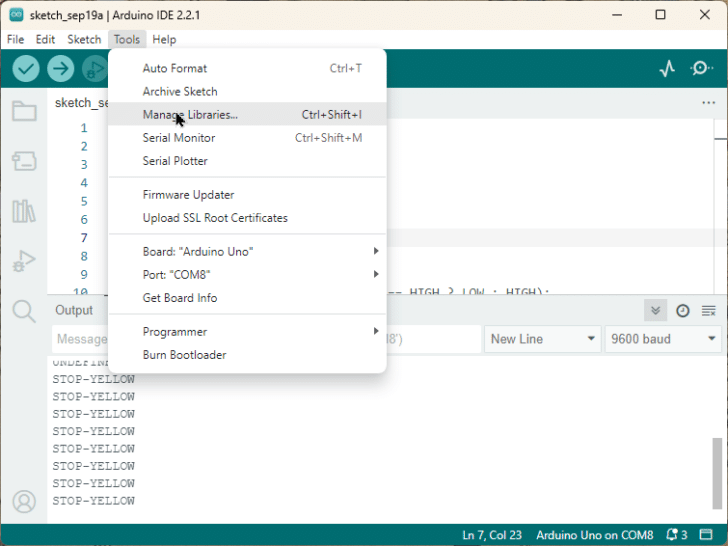The image size is (728, 546).
Task: Open Boards Manager in the sidebar
Action: 24,161
